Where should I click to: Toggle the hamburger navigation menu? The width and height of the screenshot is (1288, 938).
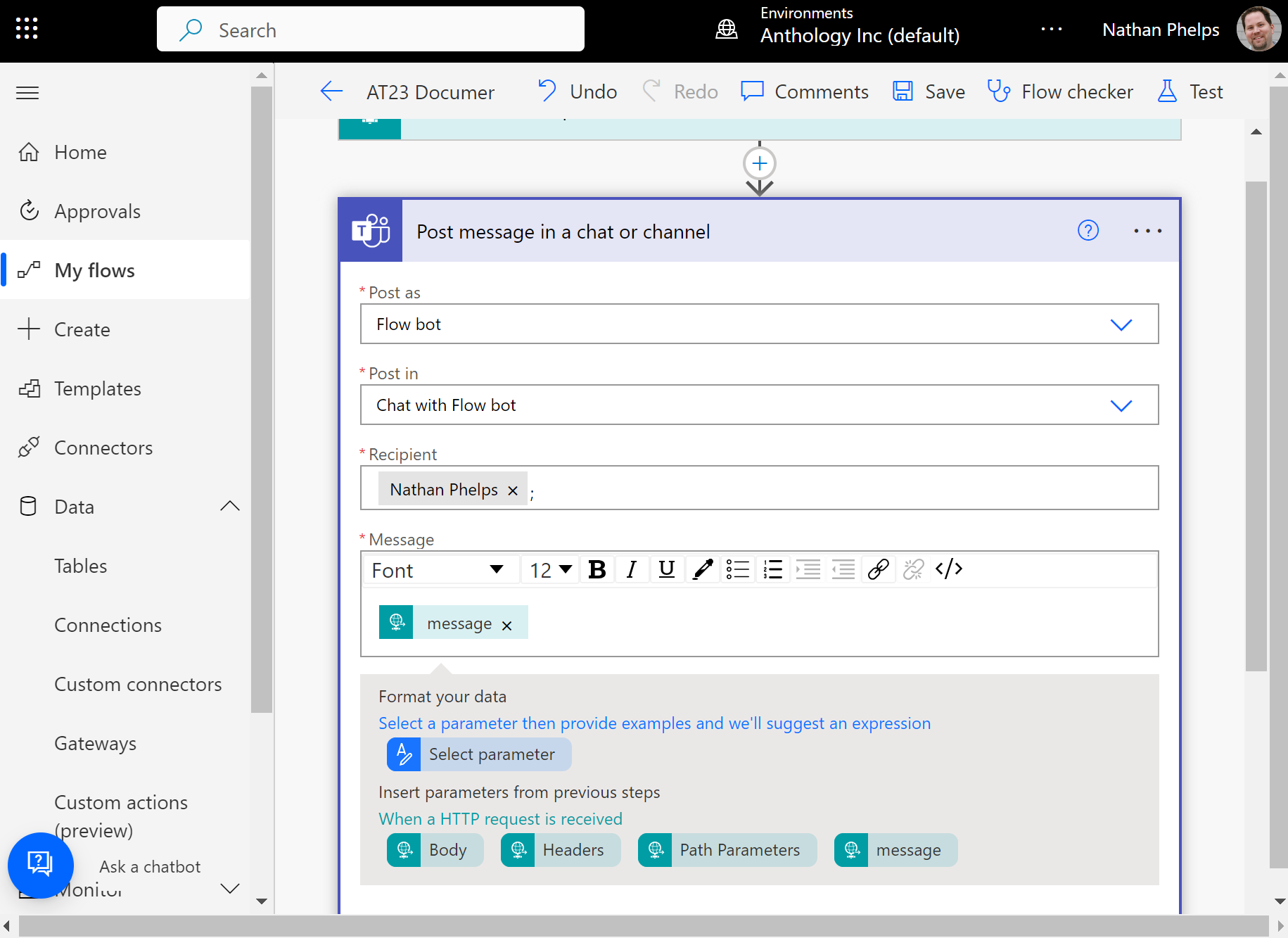click(27, 93)
